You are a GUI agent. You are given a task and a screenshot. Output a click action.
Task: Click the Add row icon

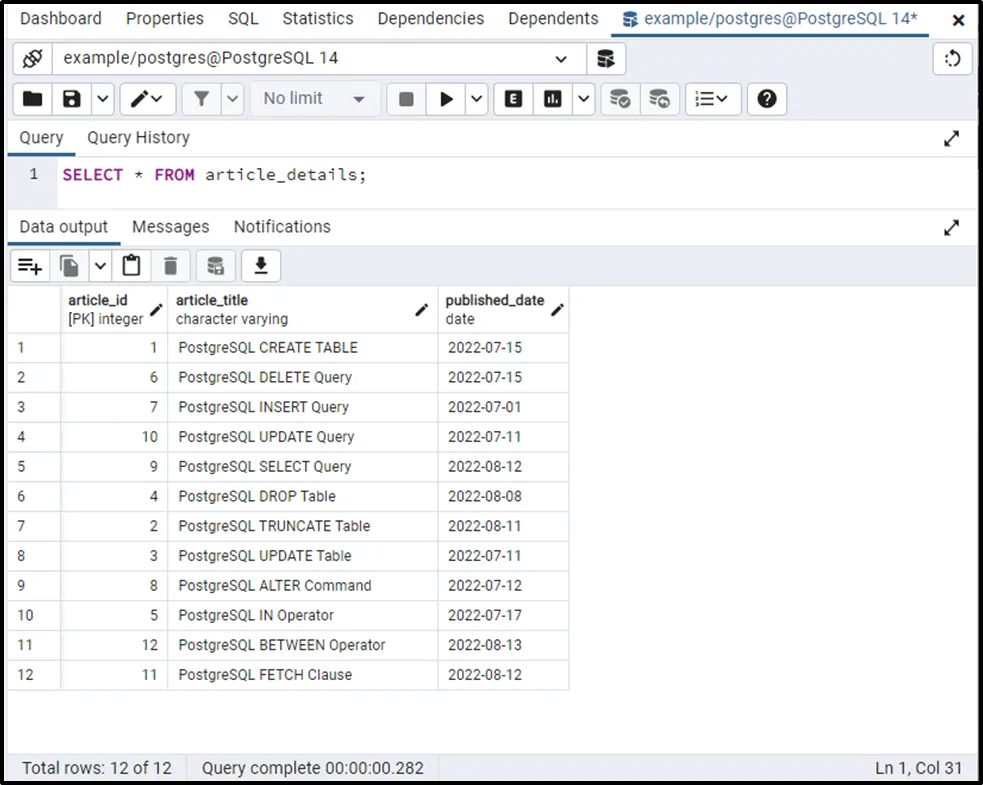pyautogui.click(x=30, y=265)
